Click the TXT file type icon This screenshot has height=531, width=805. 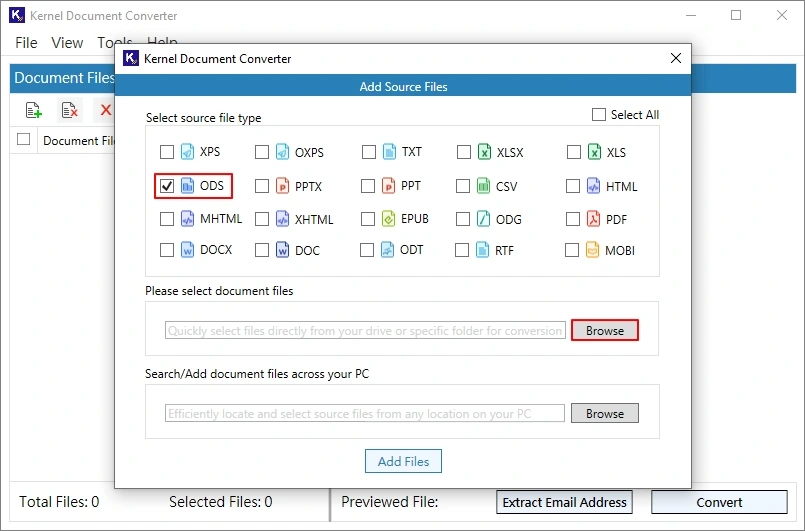pyautogui.click(x=389, y=152)
